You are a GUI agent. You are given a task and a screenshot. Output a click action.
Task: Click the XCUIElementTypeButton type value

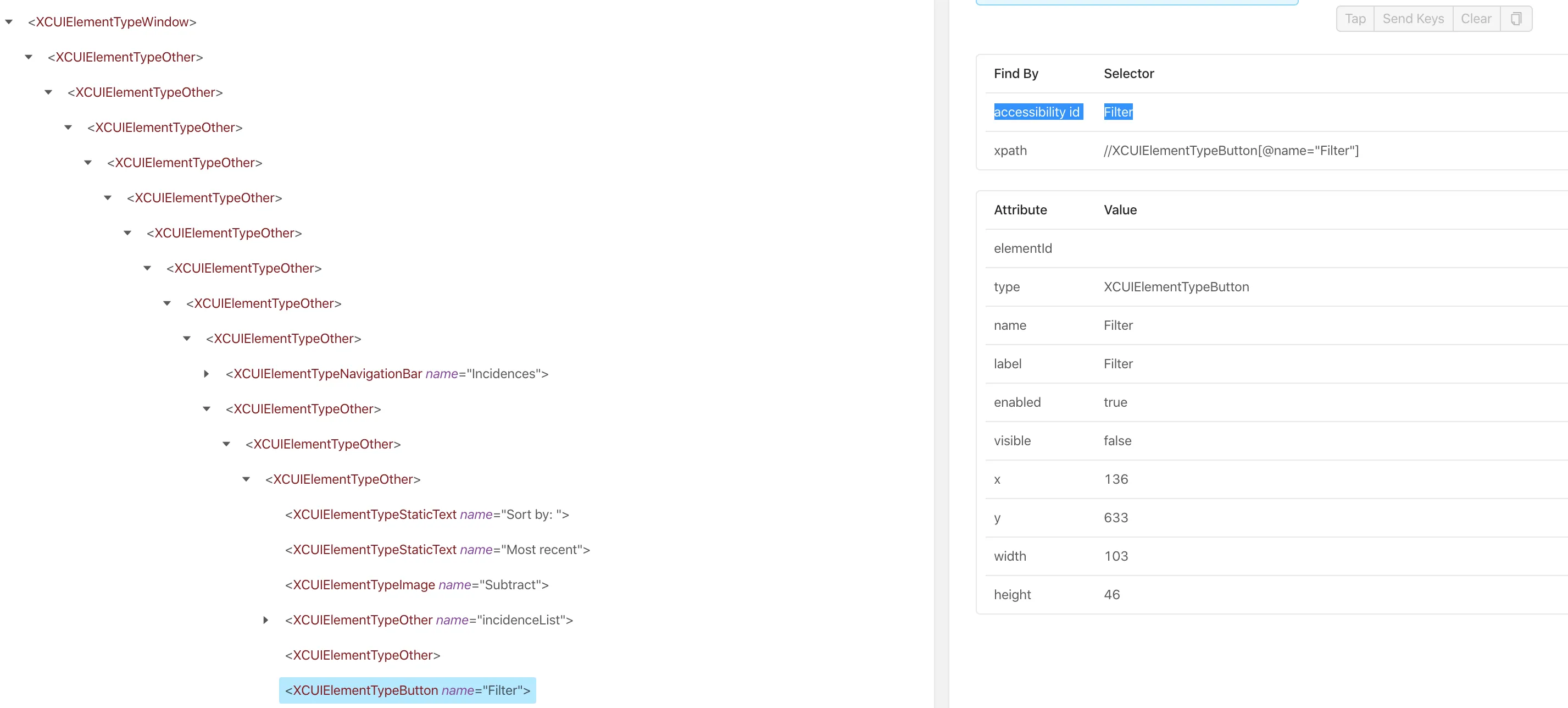pos(1176,287)
